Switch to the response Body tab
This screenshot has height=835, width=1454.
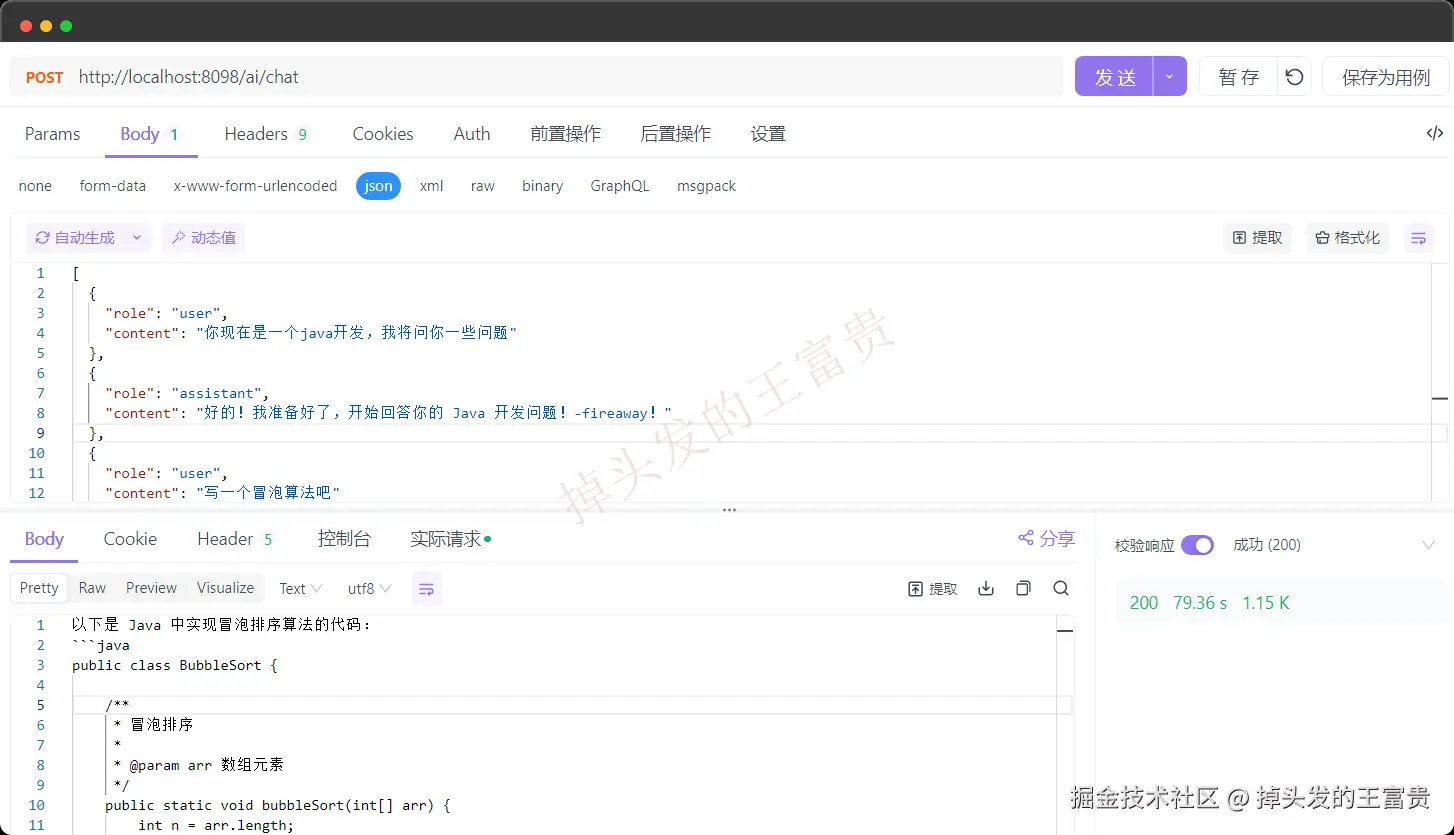[x=44, y=539]
